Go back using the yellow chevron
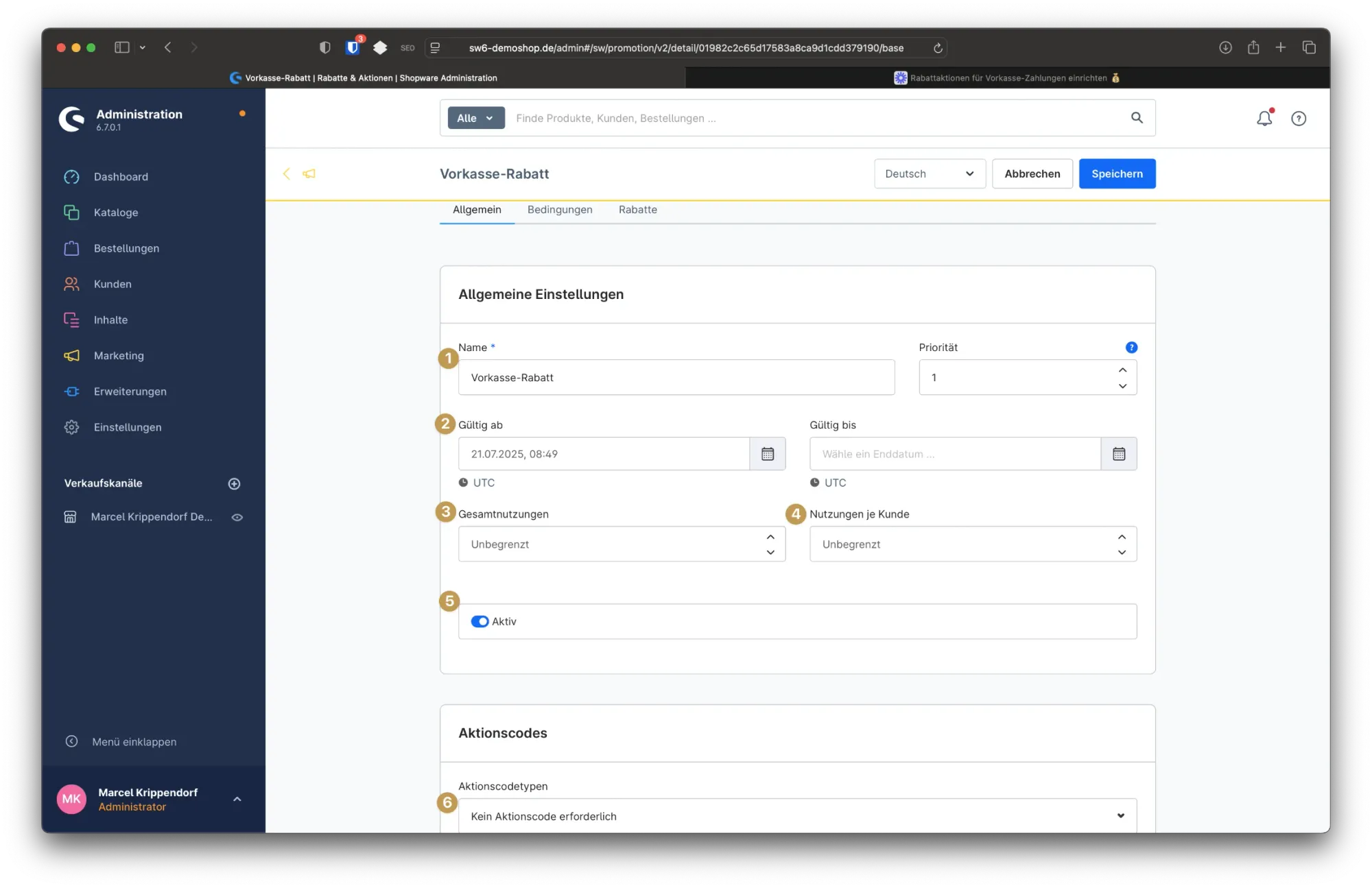1372x888 pixels. coord(287,173)
